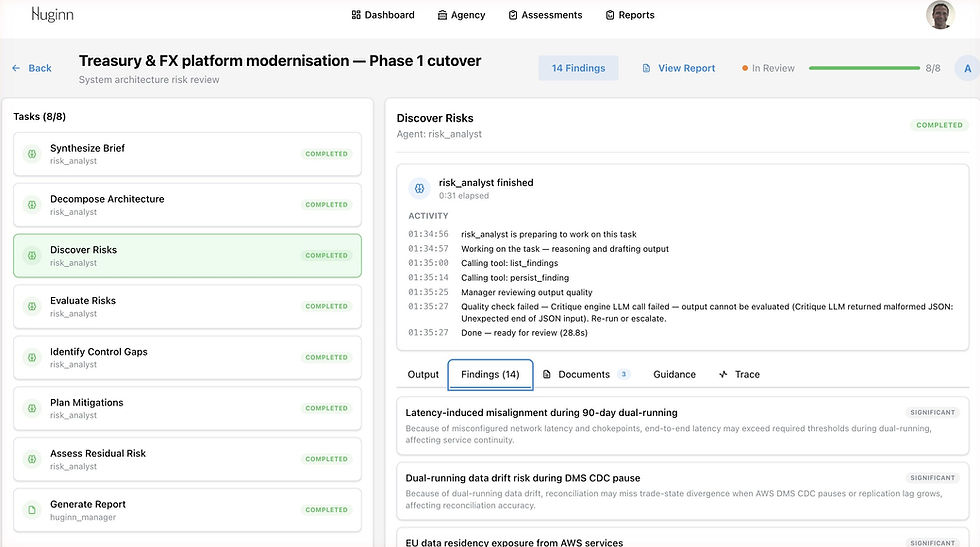This screenshot has height=547, width=980.
Task: Click the 'Calling tool: list_findings' log entry
Action: pos(509,263)
